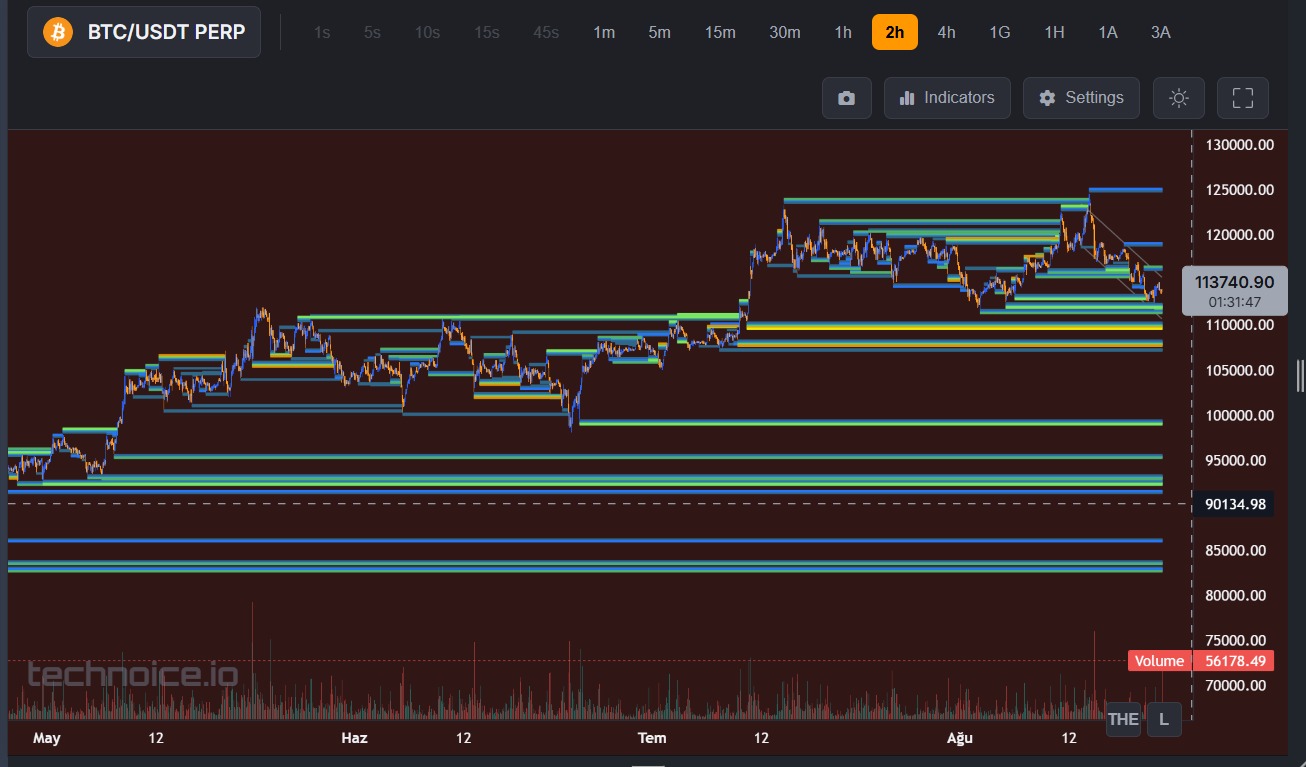Click the Ağu label on the time axis

pyautogui.click(x=959, y=739)
